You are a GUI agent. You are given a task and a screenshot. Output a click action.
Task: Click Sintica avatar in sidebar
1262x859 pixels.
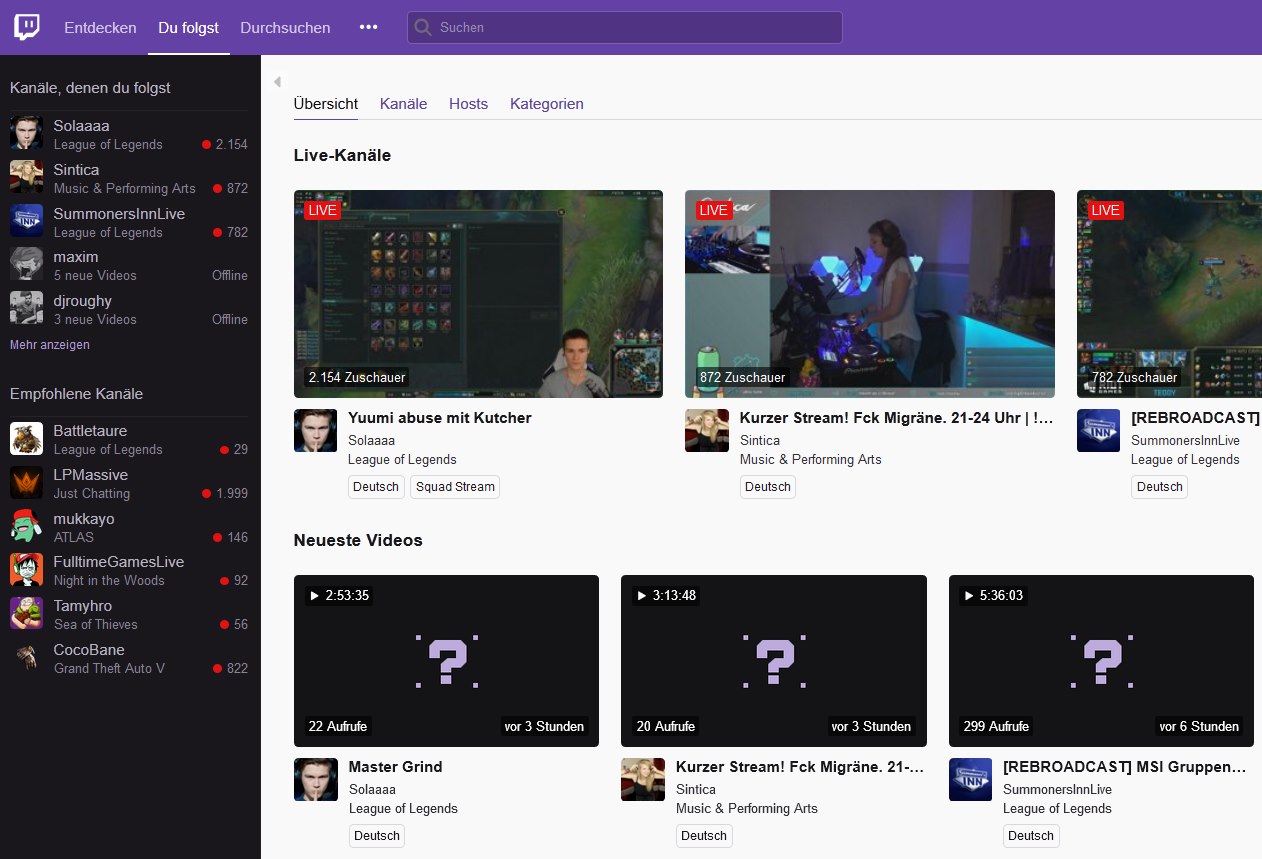tap(26, 177)
